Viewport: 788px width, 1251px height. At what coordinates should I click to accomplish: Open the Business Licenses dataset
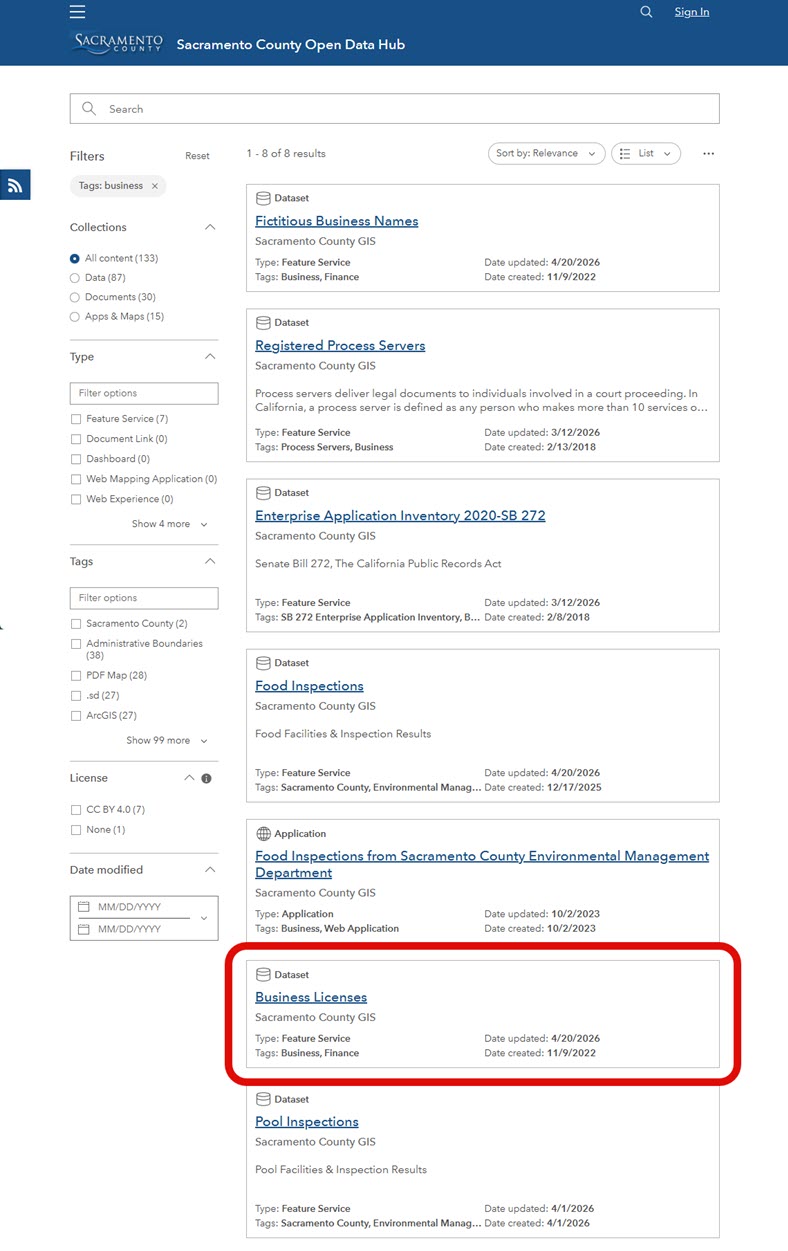[x=311, y=997]
